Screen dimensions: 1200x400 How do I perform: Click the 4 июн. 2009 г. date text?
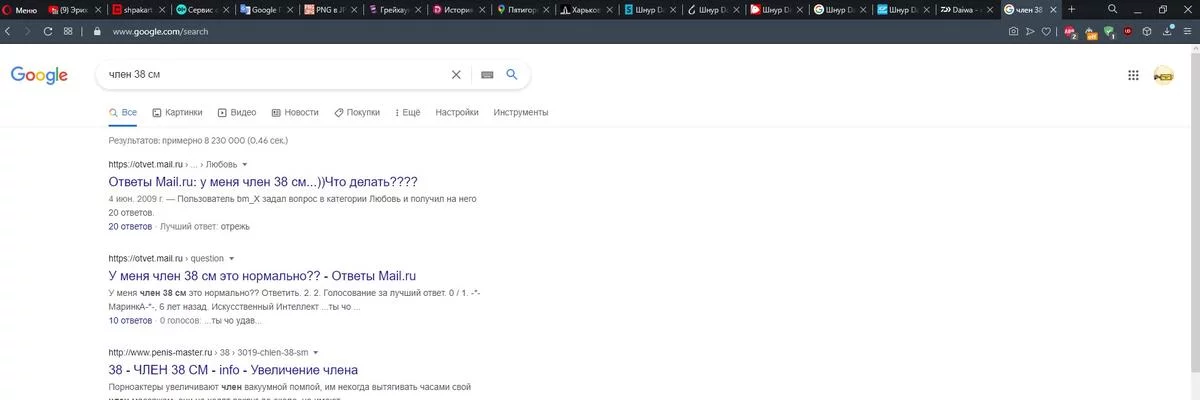pyautogui.click(x=136, y=199)
